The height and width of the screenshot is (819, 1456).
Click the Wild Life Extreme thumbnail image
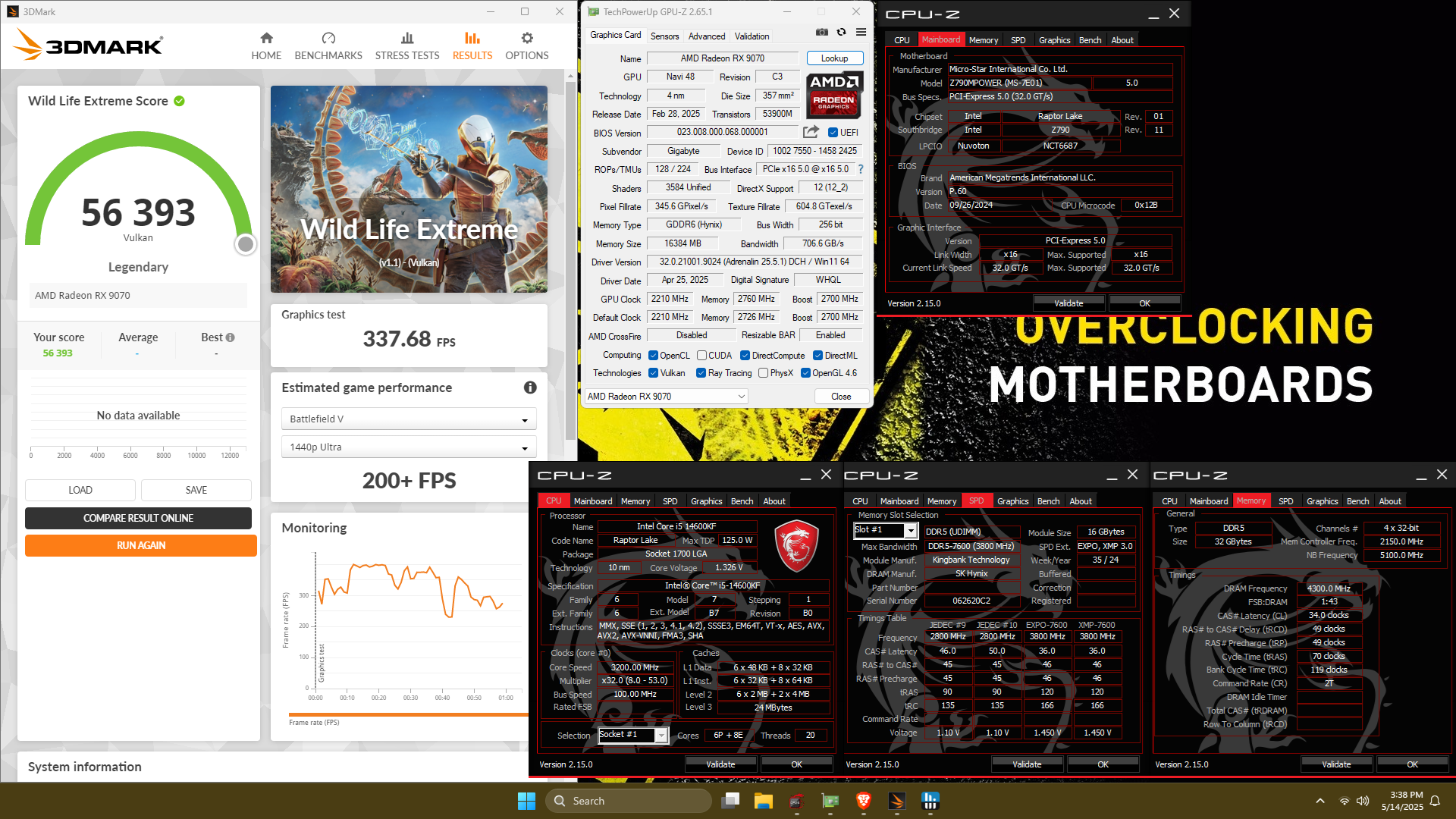pyautogui.click(x=409, y=189)
